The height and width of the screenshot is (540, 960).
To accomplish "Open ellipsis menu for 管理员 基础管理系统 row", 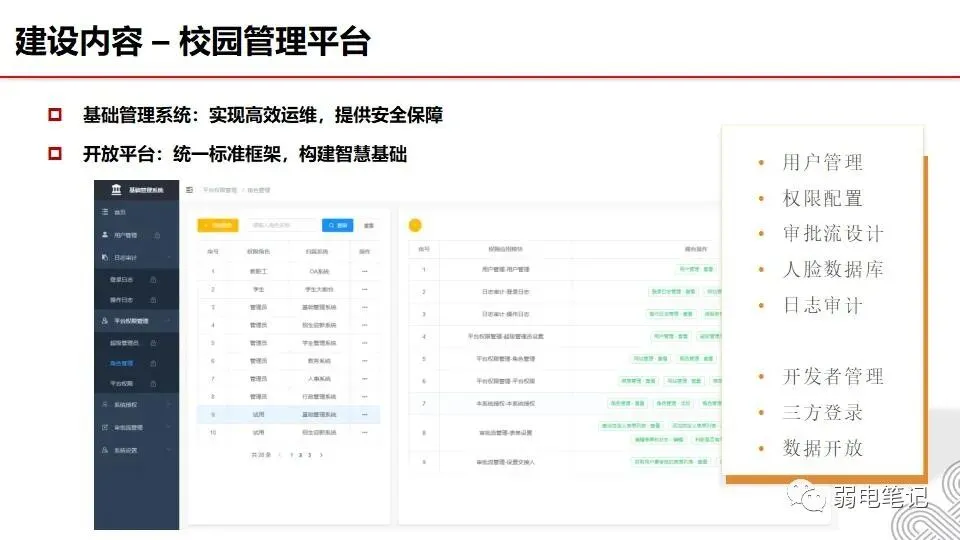I will click(365, 307).
